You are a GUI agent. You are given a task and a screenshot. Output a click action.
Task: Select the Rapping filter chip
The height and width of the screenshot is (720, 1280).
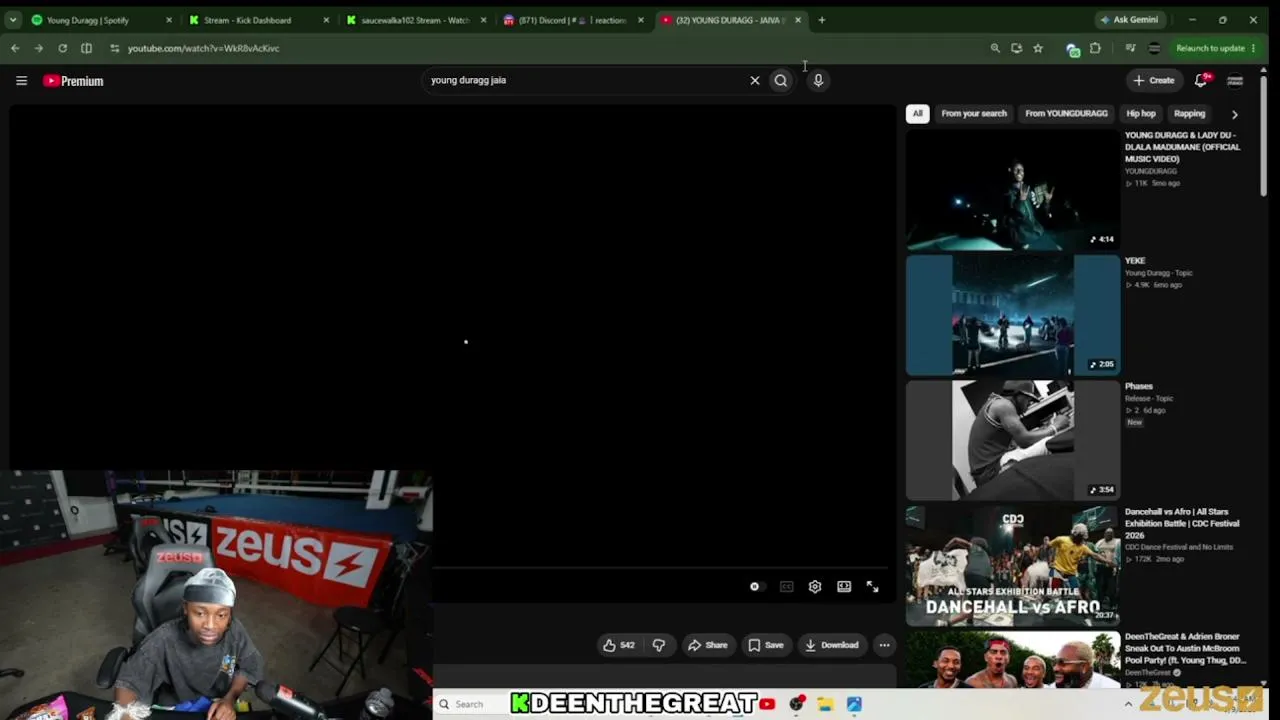pos(1189,114)
